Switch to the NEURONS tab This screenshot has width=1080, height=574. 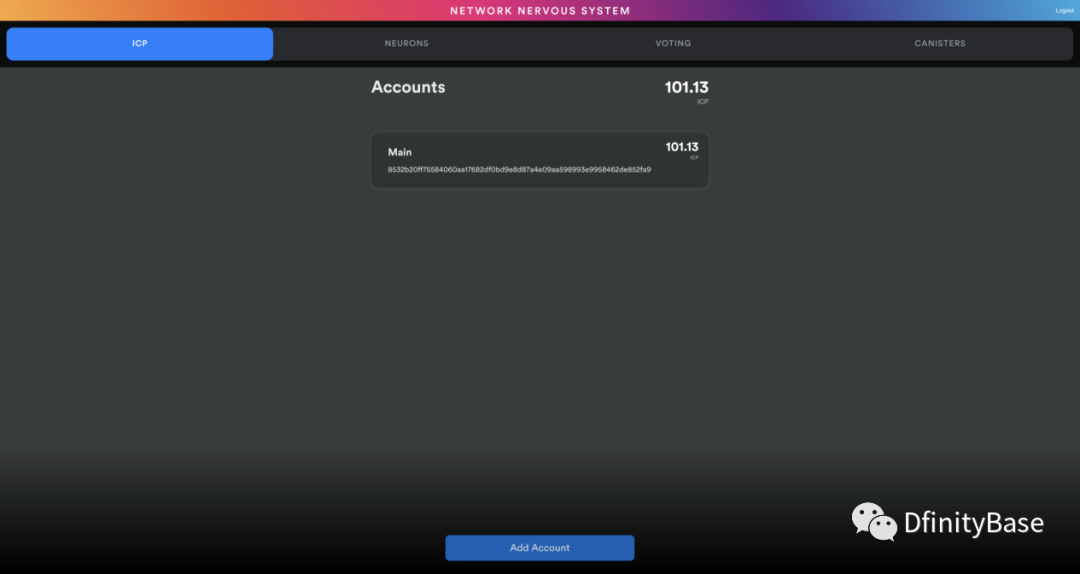point(407,44)
